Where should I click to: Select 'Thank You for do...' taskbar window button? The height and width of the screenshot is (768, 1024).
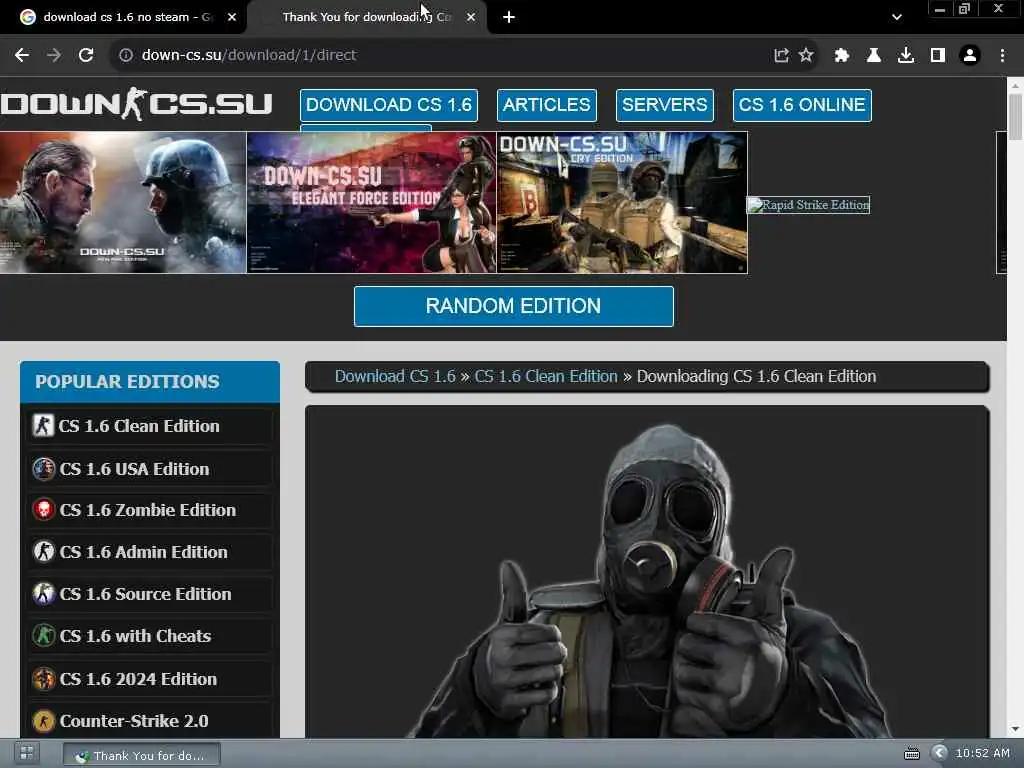click(142, 755)
